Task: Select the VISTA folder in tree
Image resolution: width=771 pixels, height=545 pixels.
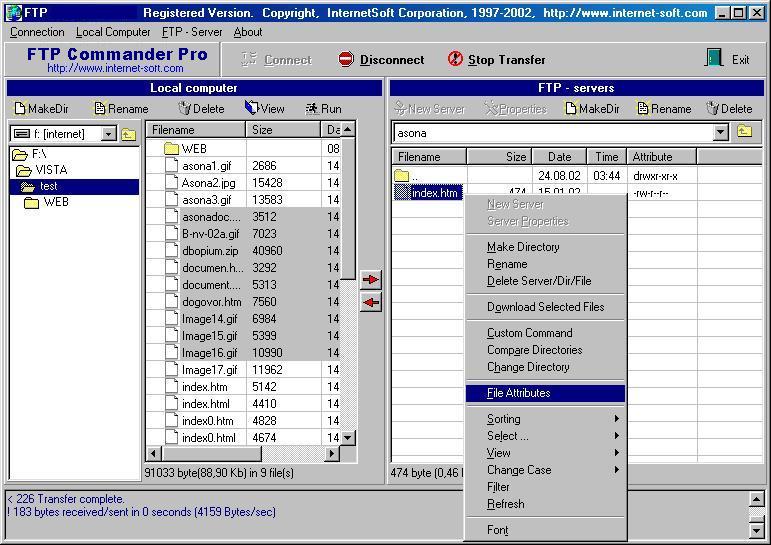Action: tap(51, 170)
